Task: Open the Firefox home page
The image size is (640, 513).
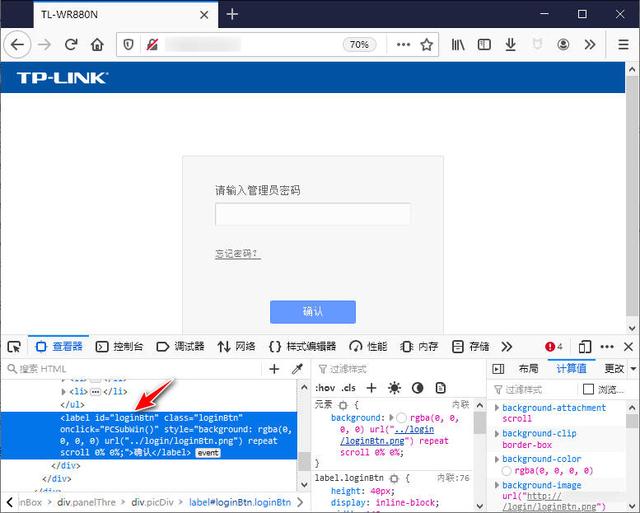Action: tap(97, 44)
